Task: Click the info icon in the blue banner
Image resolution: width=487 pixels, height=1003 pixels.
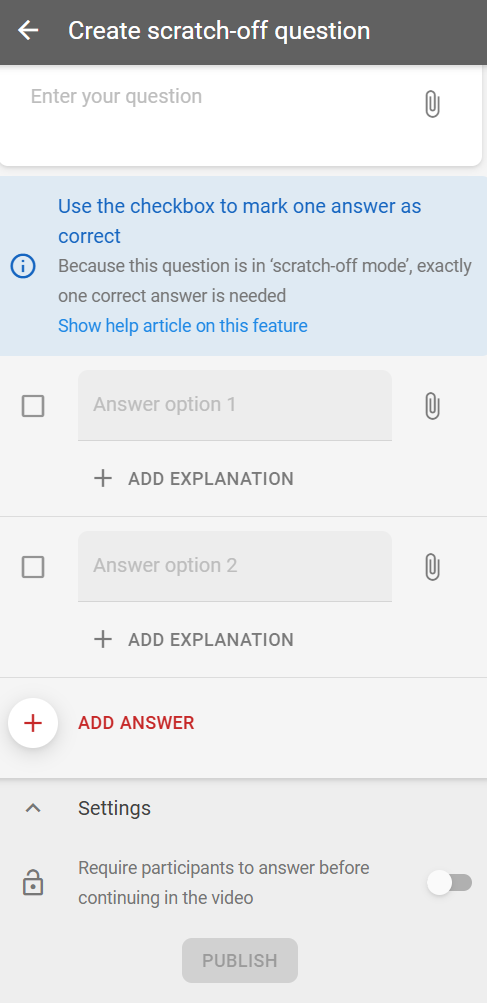Action: coord(24,266)
